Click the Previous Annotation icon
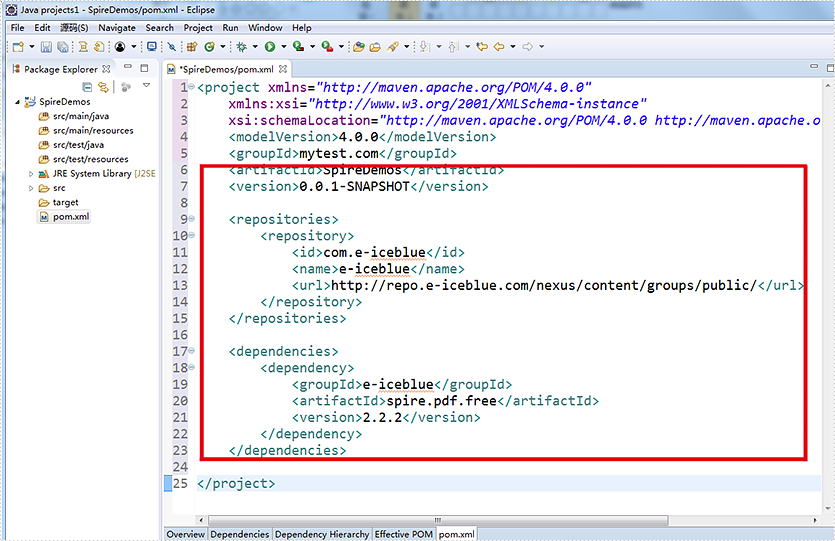835x541 pixels. (453, 47)
